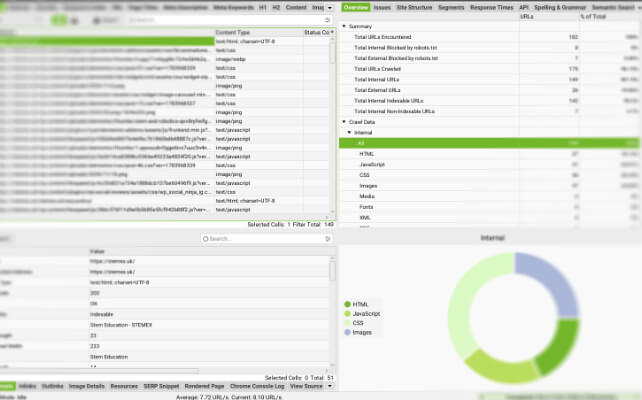
Task: Select the dark green HTML segment of donut chart
Action: coord(561,346)
